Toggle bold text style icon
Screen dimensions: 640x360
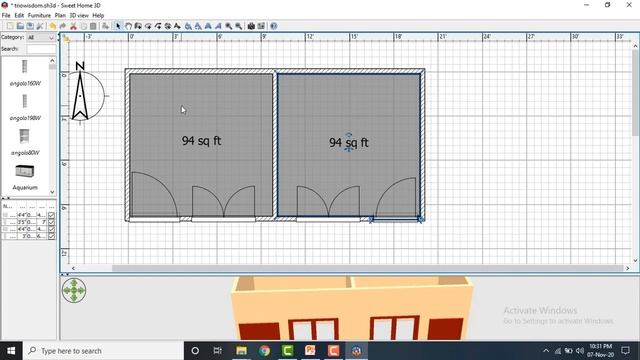208,26
